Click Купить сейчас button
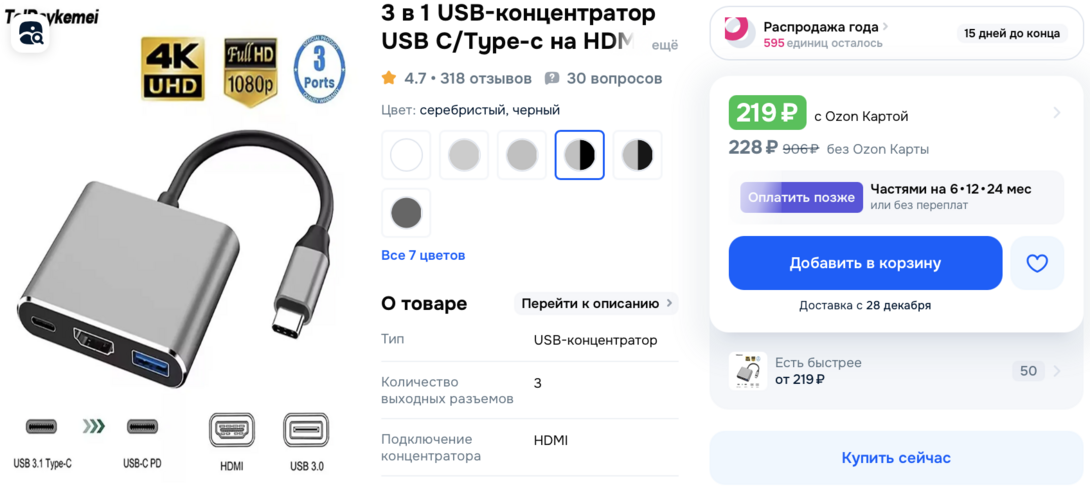 [x=896, y=458]
